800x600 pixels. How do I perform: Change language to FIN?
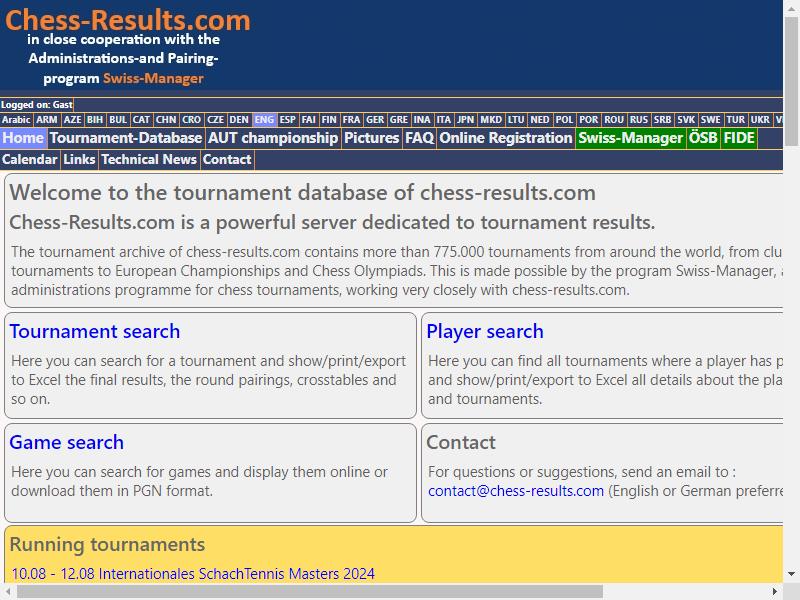(329, 119)
